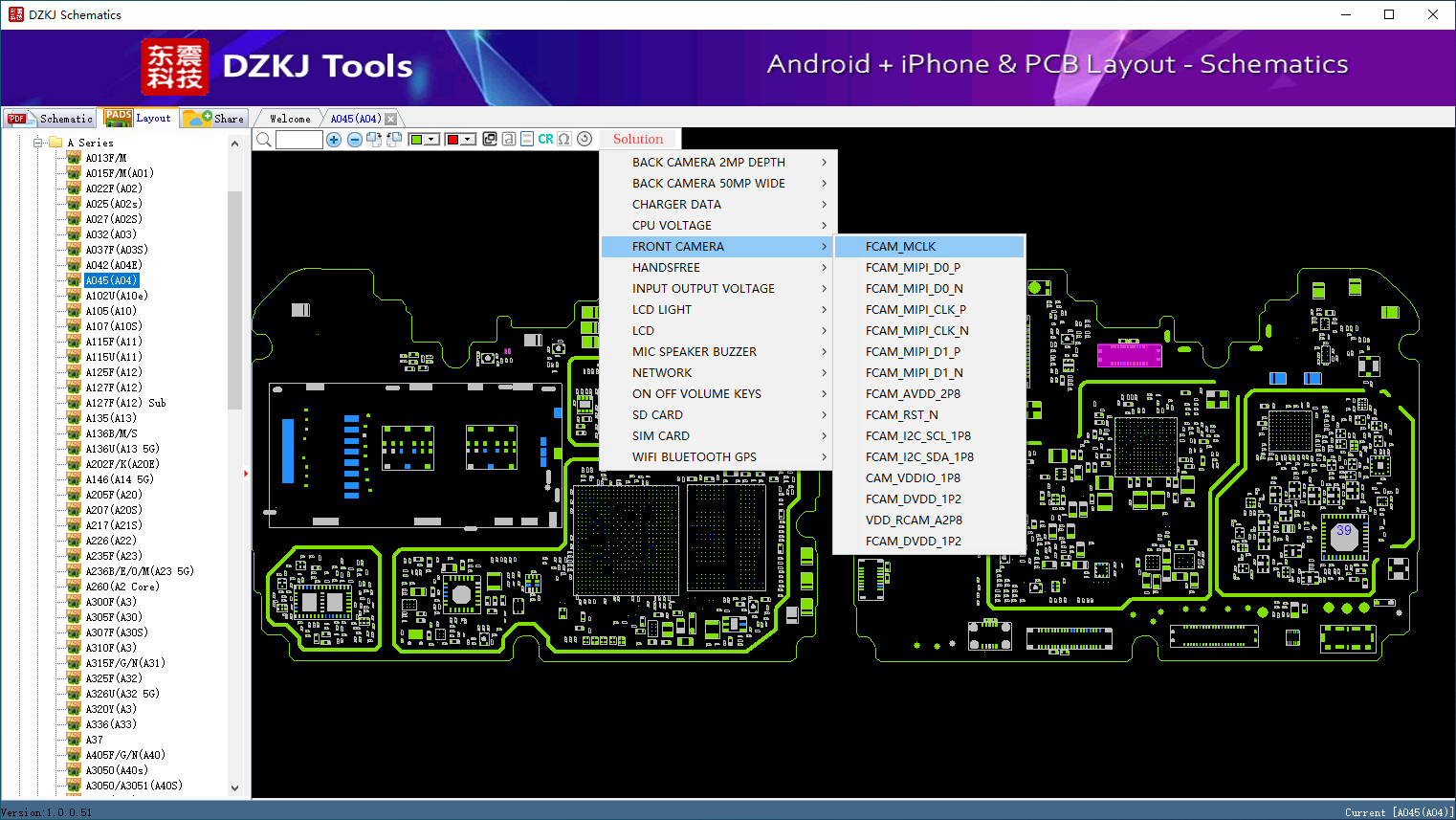
Task: Expand the CPU VOLTAGE submenu arrow
Action: 824,226
